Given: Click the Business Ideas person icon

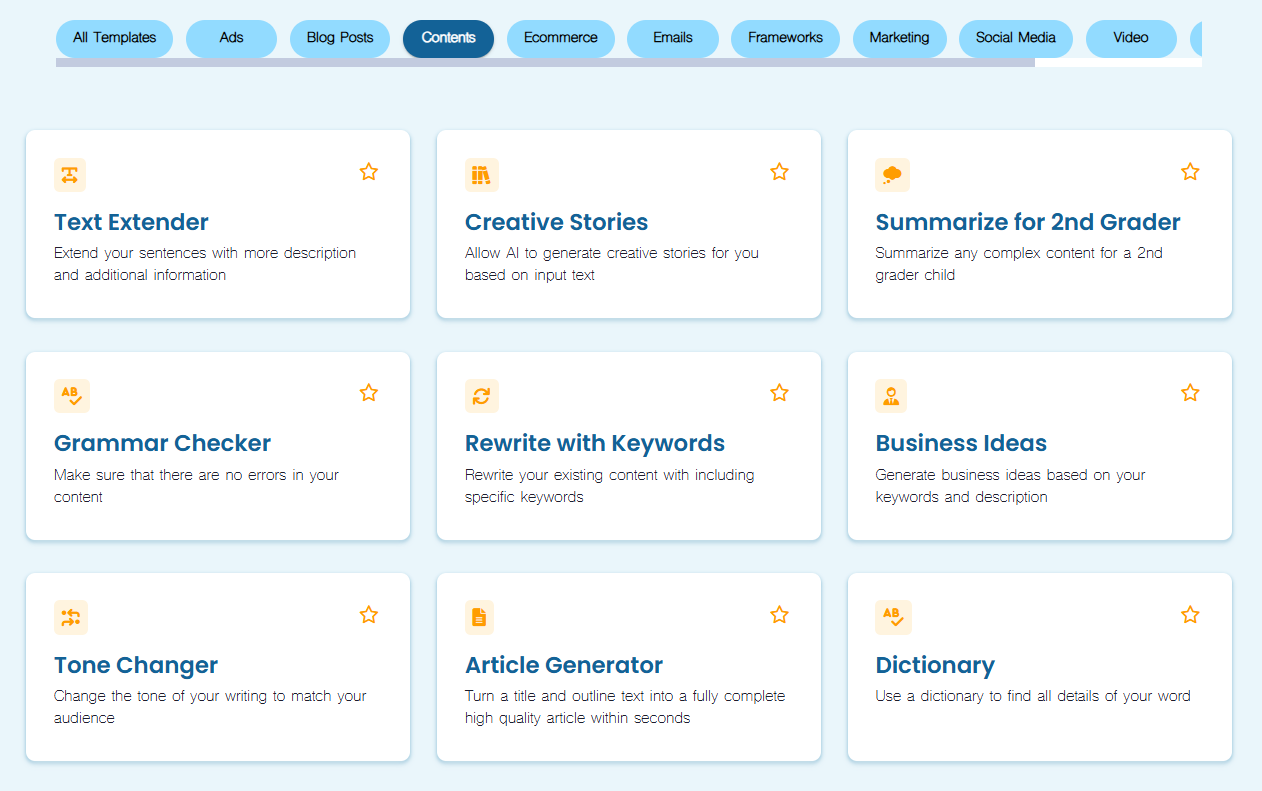Looking at the screenshot, I should coord(891,396).
